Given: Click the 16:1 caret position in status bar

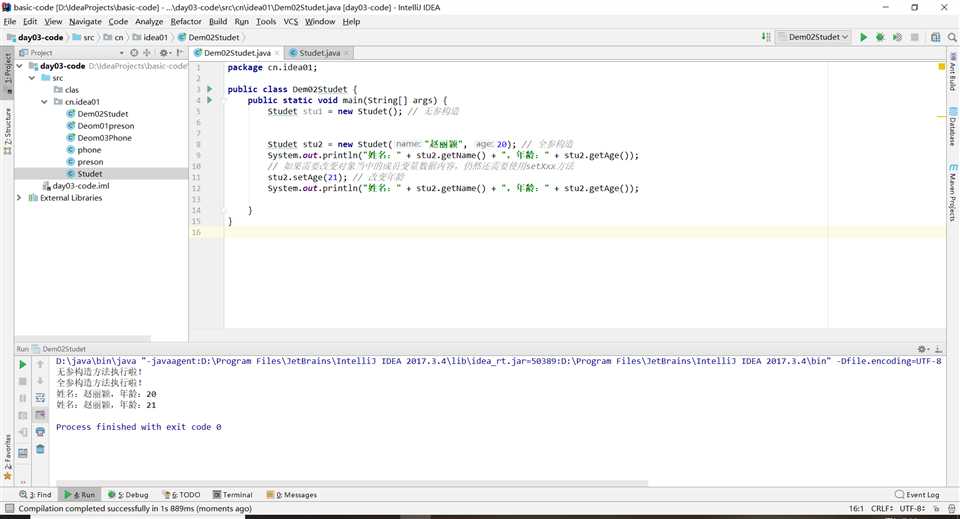Looking at the screenshot, I should tap(856, 509).
